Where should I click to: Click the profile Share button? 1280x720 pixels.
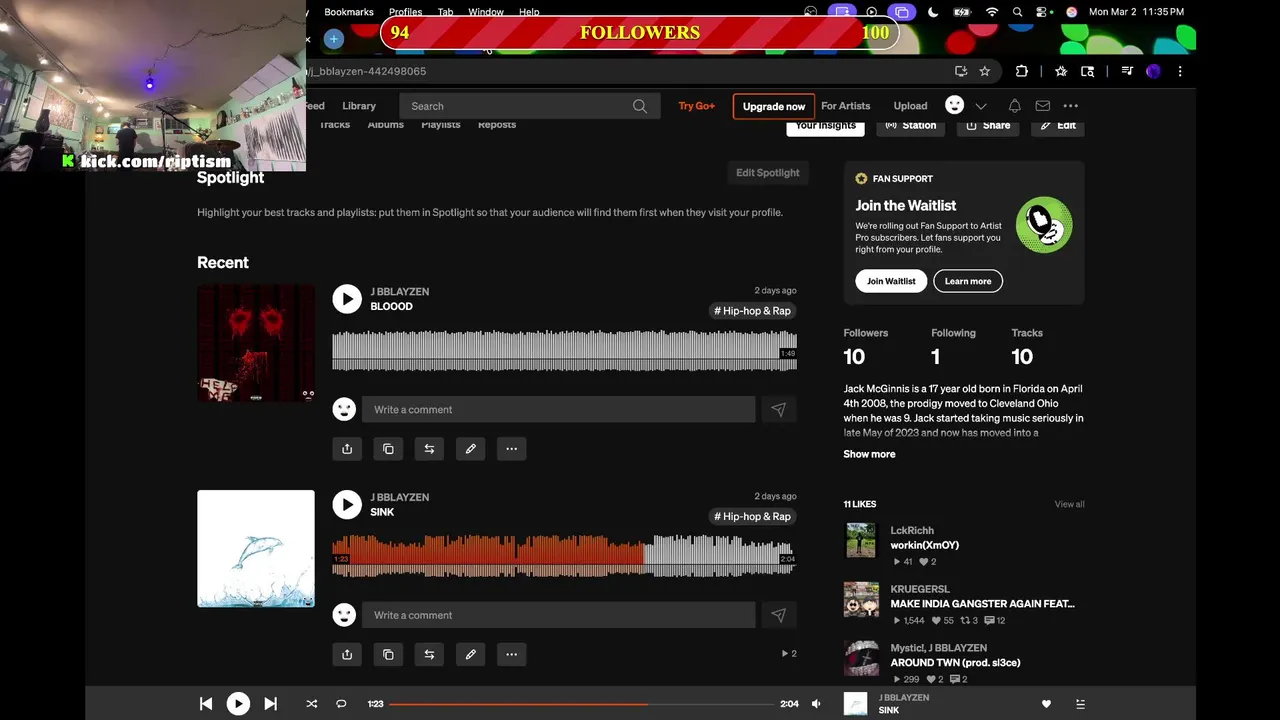click(988, 126)
